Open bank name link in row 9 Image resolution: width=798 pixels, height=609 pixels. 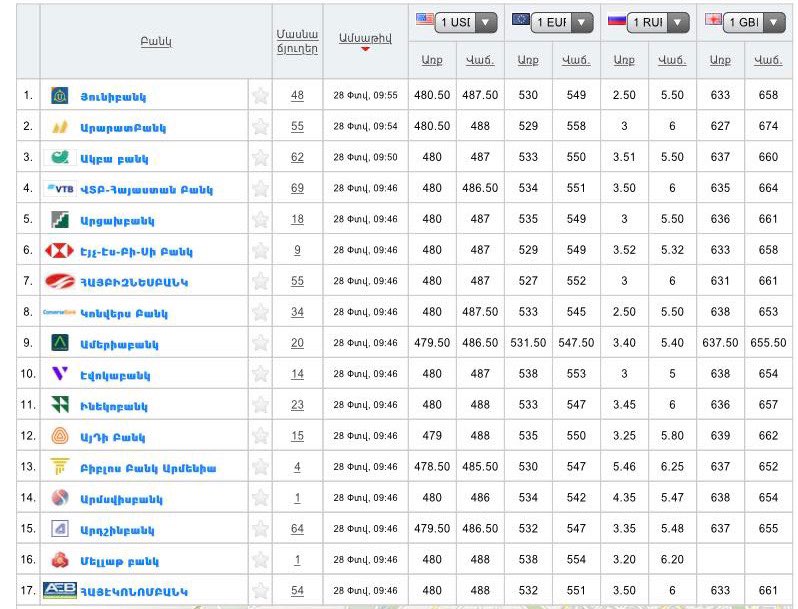[119, 344]
